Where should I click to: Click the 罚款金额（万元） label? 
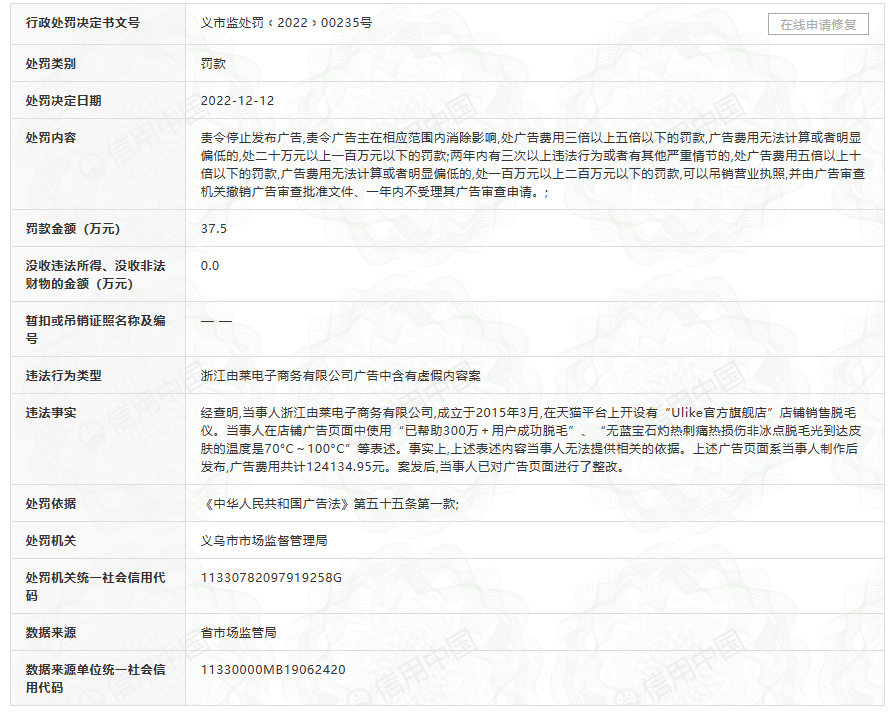[73, 229]
